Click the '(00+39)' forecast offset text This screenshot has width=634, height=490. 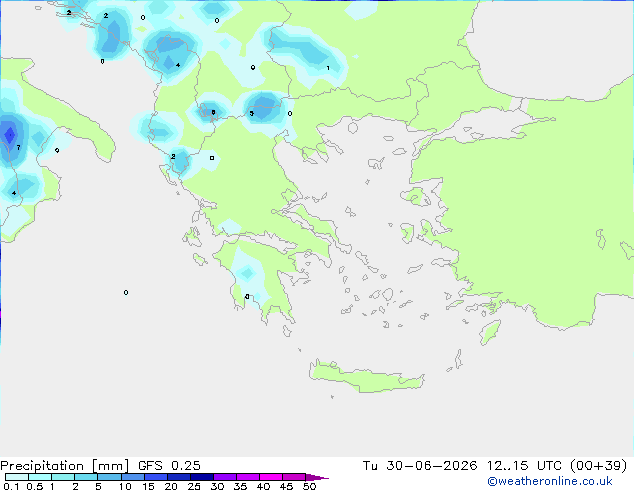598,466
